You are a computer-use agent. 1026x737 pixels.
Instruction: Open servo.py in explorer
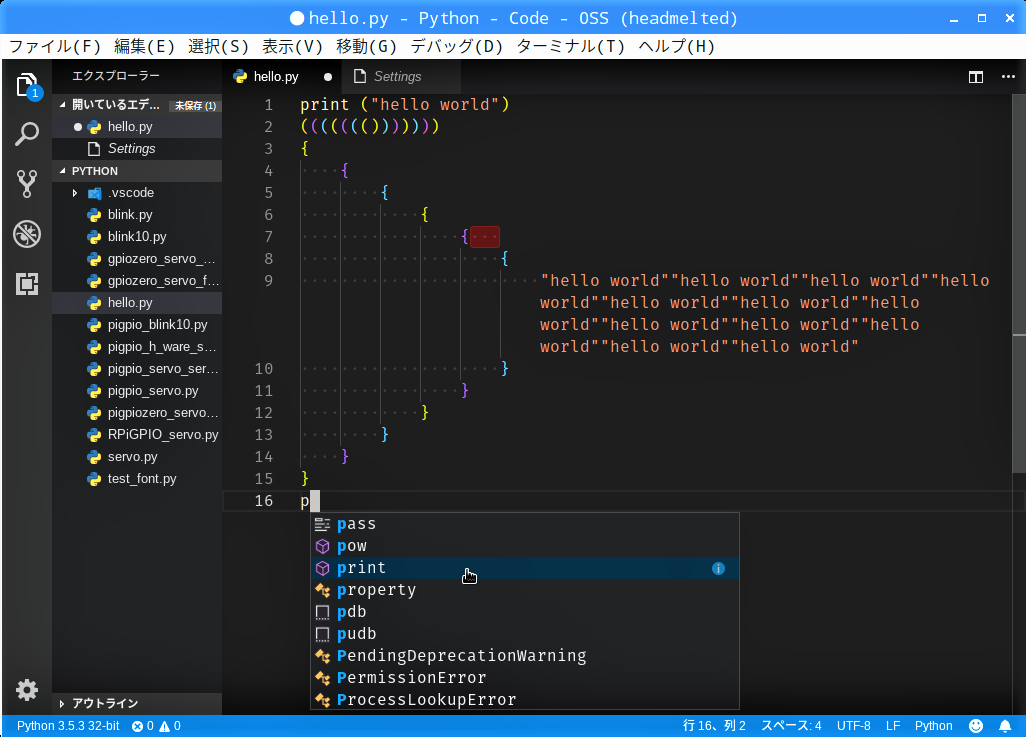pyautogui.click(x=137, y=457)
